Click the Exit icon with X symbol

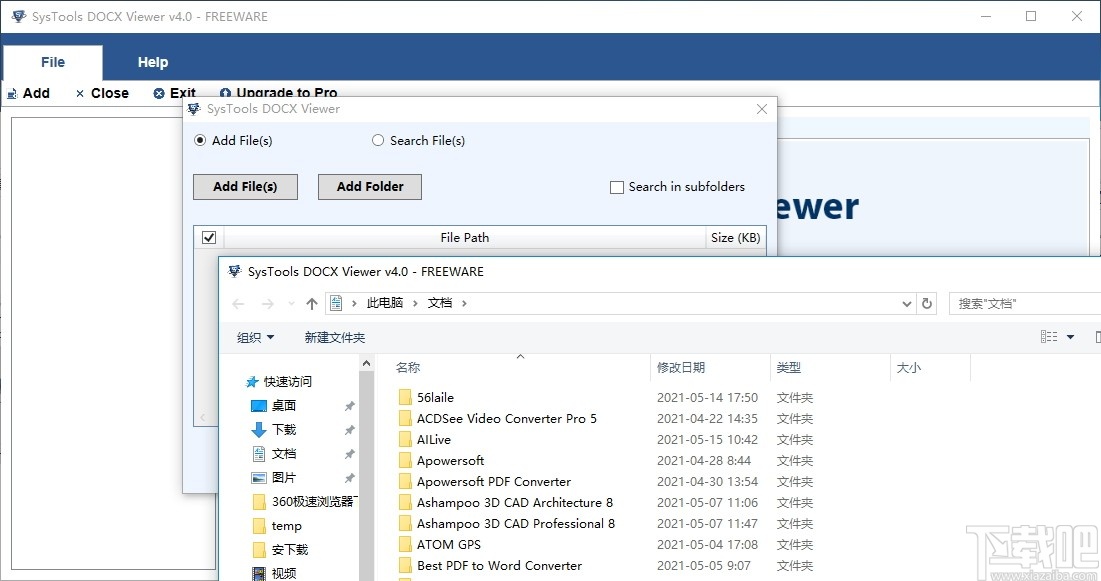tap(160, 93)
